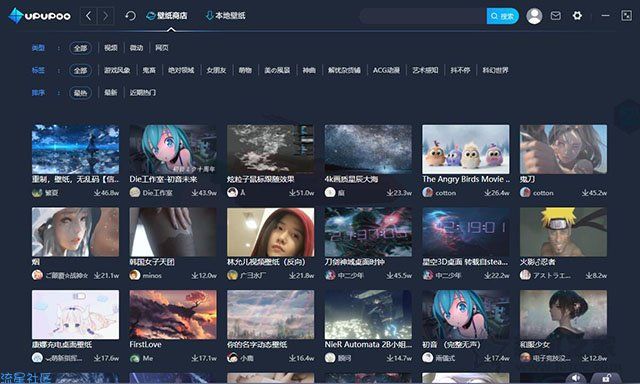The image size is (640, 384).
Task: Switch to the 本地壁纸 tab
Action: 225,16
